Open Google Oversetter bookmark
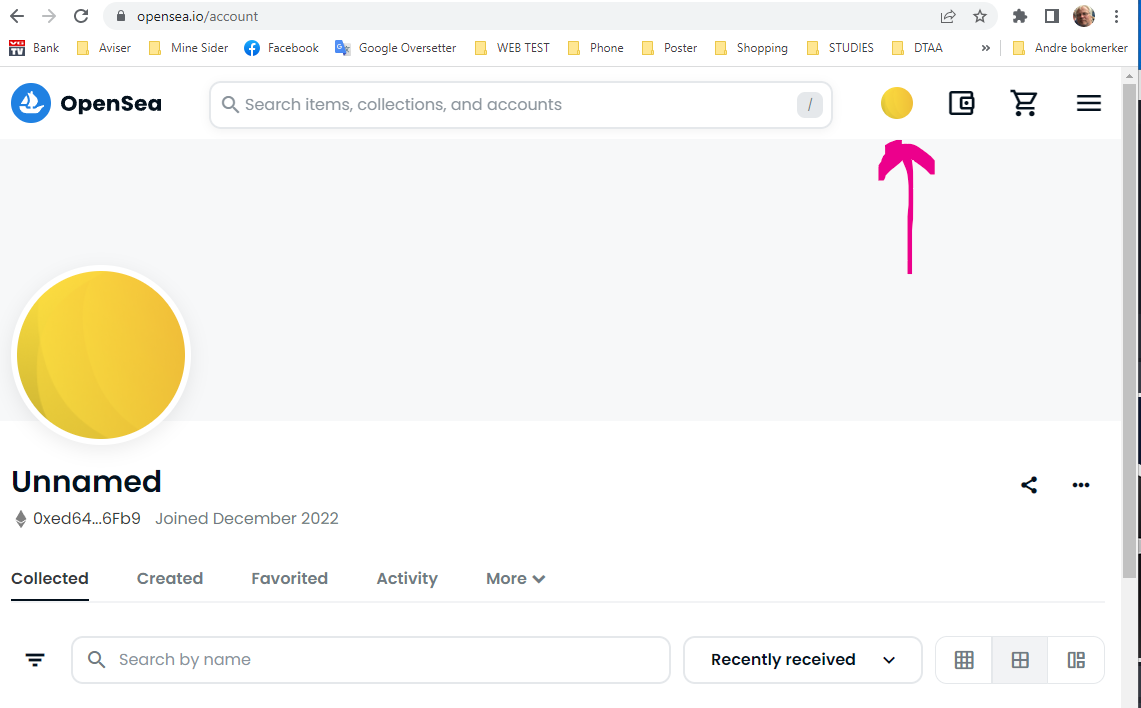1141x708 pixels. point(395,48)
